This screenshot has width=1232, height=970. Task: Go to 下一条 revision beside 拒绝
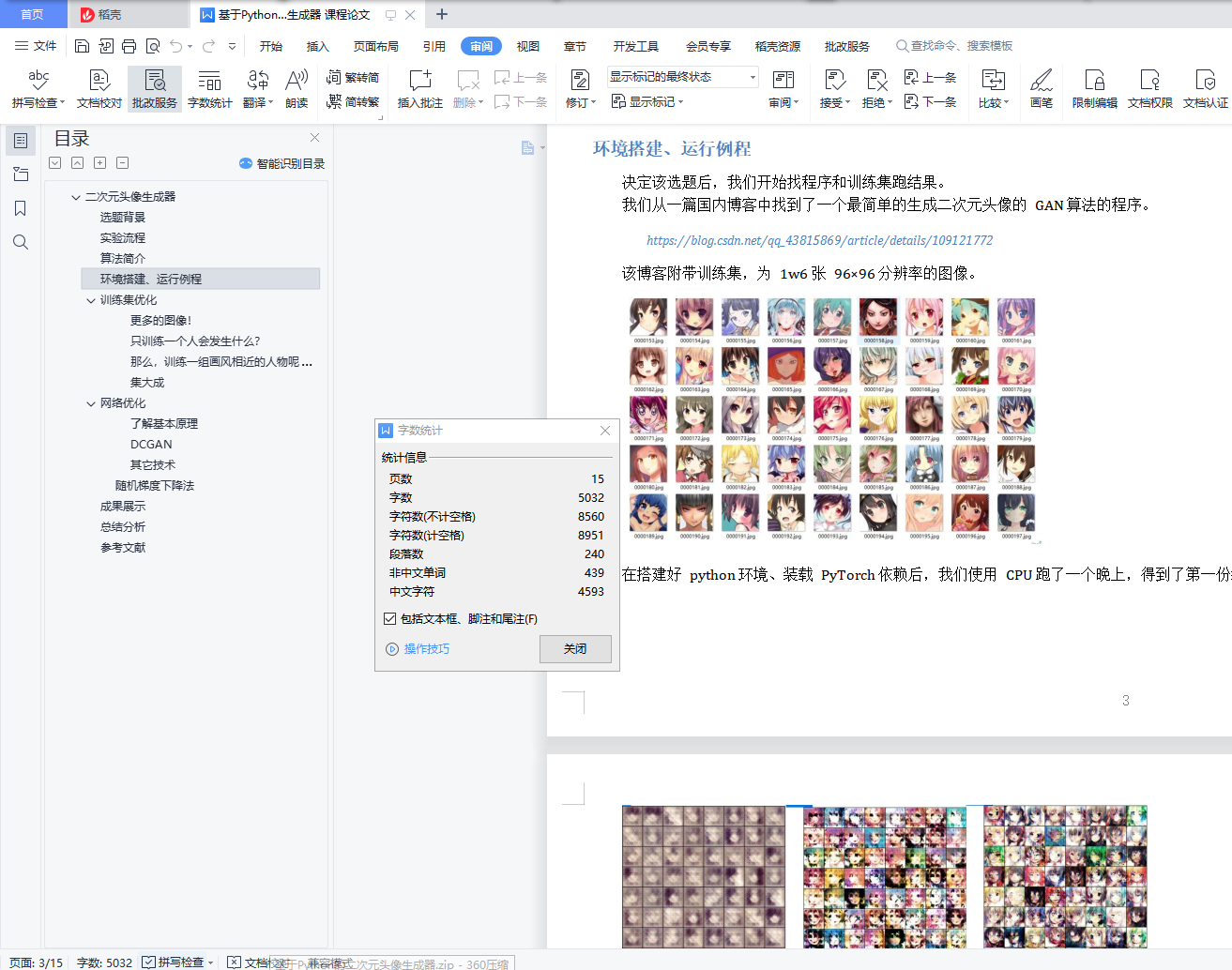click(930, 101)
